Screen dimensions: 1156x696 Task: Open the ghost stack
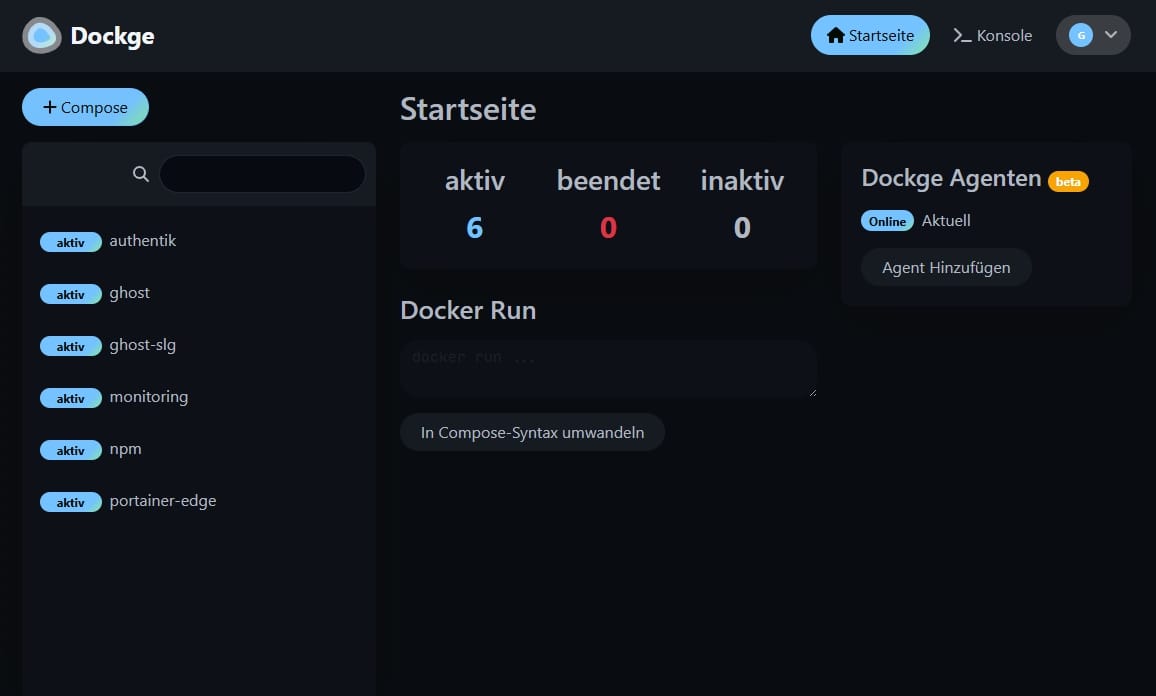coord(130,293)
